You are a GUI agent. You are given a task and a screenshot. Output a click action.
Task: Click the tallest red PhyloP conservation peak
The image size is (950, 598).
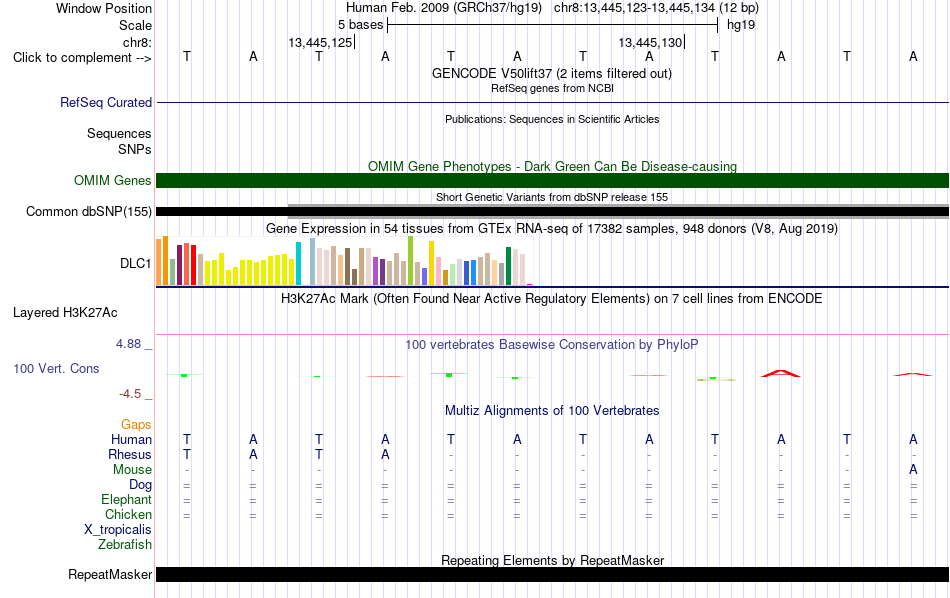point(781,373)
